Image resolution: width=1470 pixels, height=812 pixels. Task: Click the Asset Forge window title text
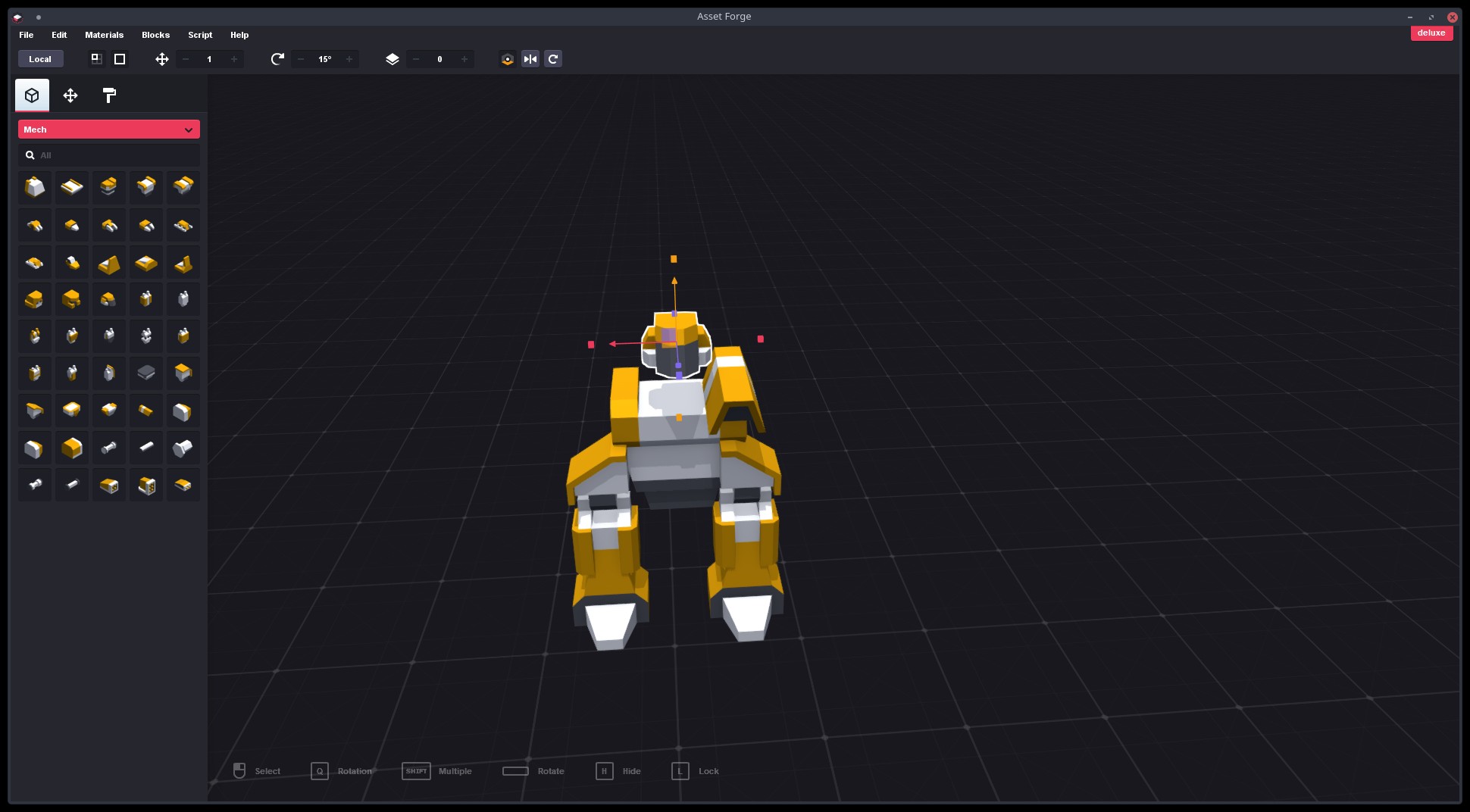(x=724, y=17)
